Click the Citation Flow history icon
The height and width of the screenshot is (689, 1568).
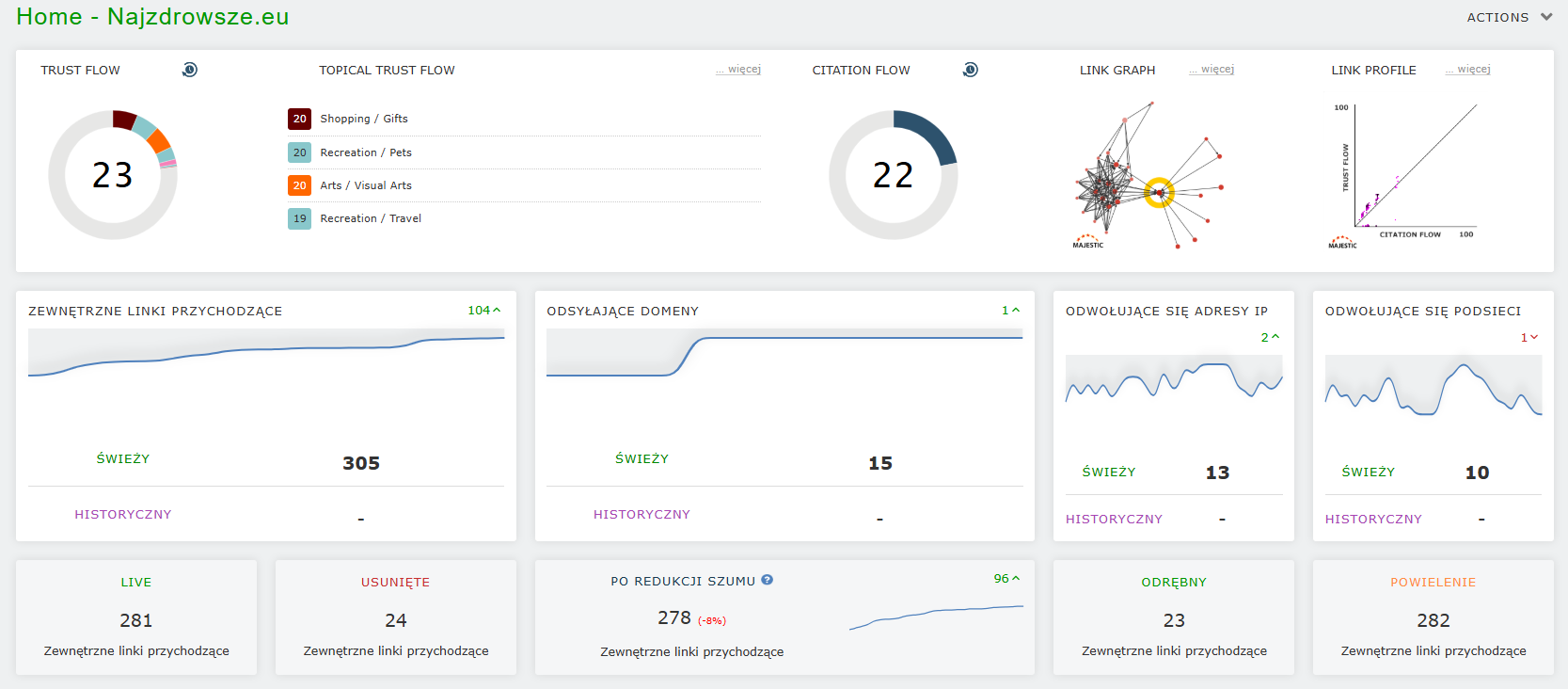click(x=971, y=70)
